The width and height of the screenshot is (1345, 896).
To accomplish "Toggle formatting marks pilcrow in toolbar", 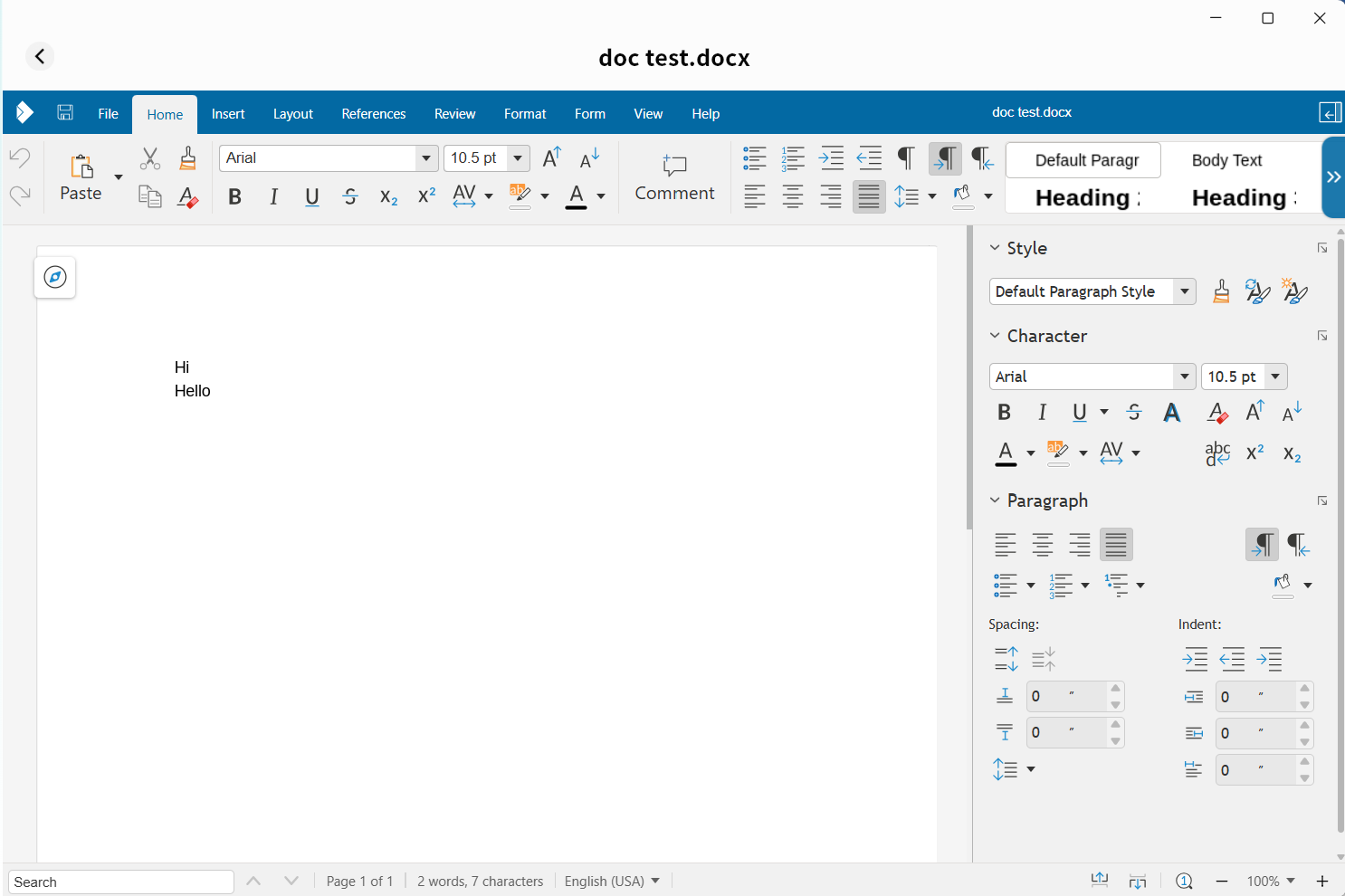I will click(x=905, y=158).
